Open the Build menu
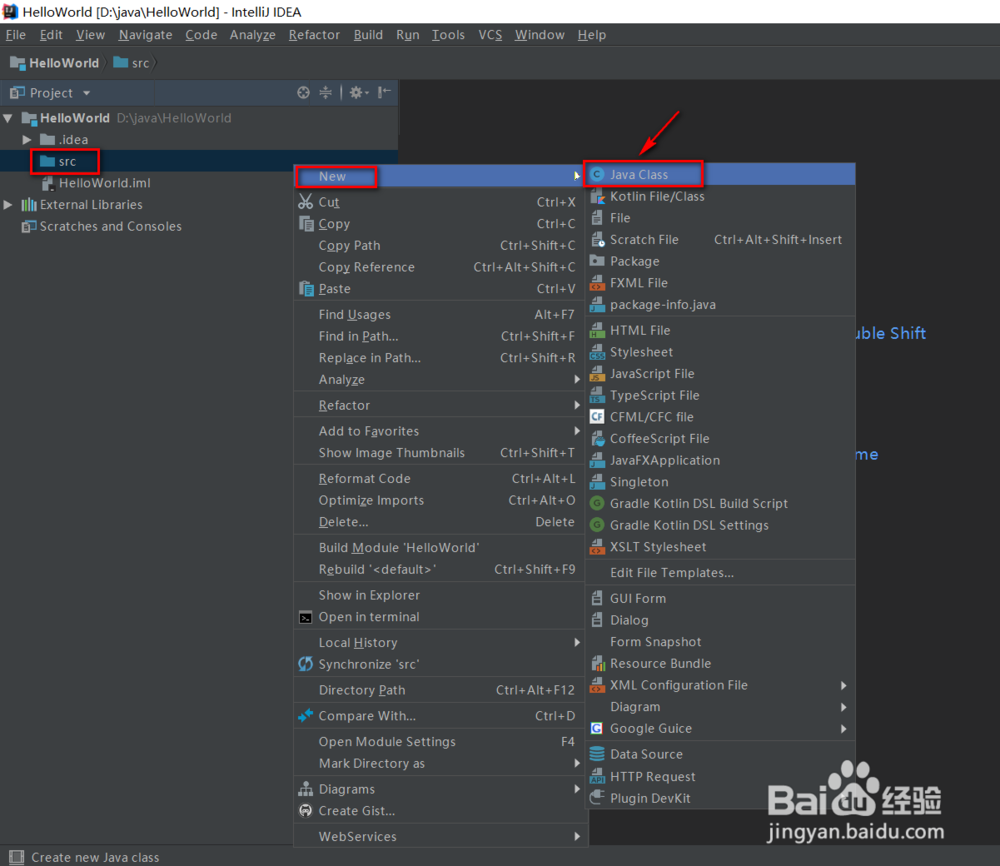1000x866 pixels. click(x=369, y=34)
